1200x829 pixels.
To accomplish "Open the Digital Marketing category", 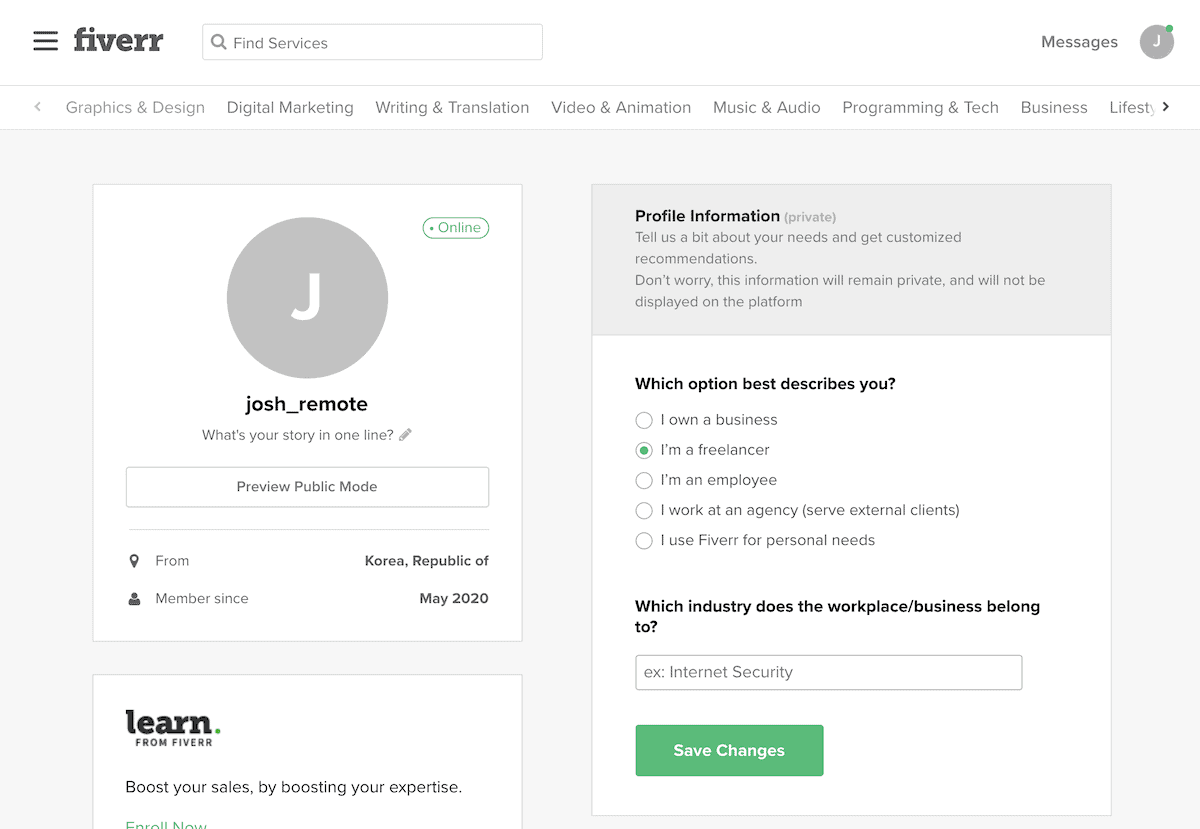I will (290, 107).
